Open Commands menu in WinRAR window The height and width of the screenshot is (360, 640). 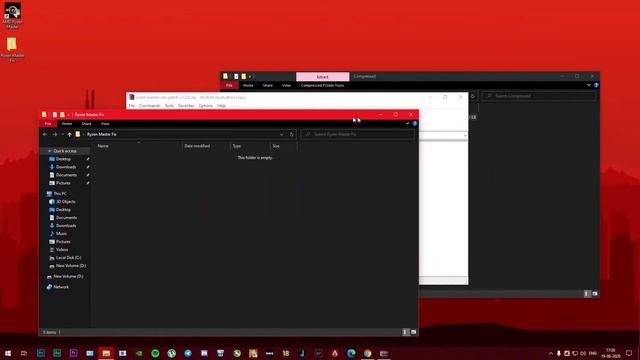[x=149, y=106]
